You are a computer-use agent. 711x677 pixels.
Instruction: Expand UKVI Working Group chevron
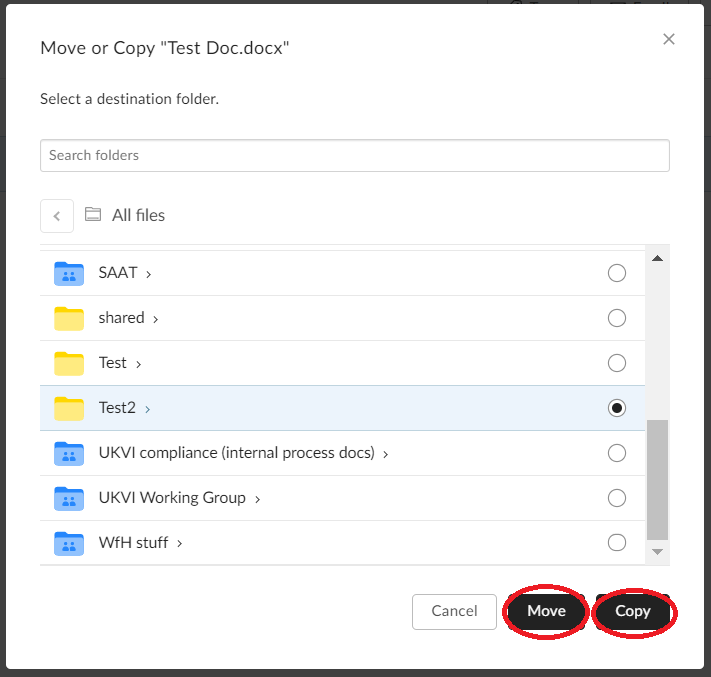click(257, 499)
